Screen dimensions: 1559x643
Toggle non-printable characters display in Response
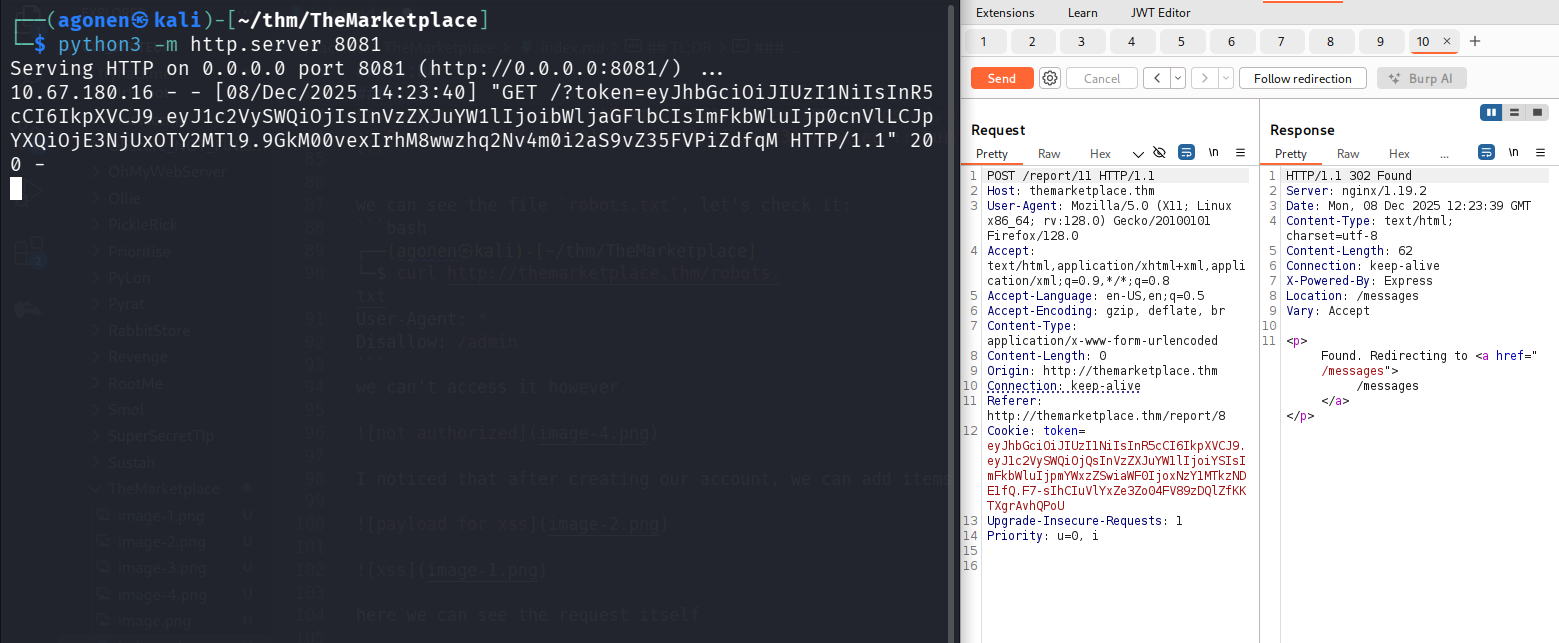[x=1513, y=153]
